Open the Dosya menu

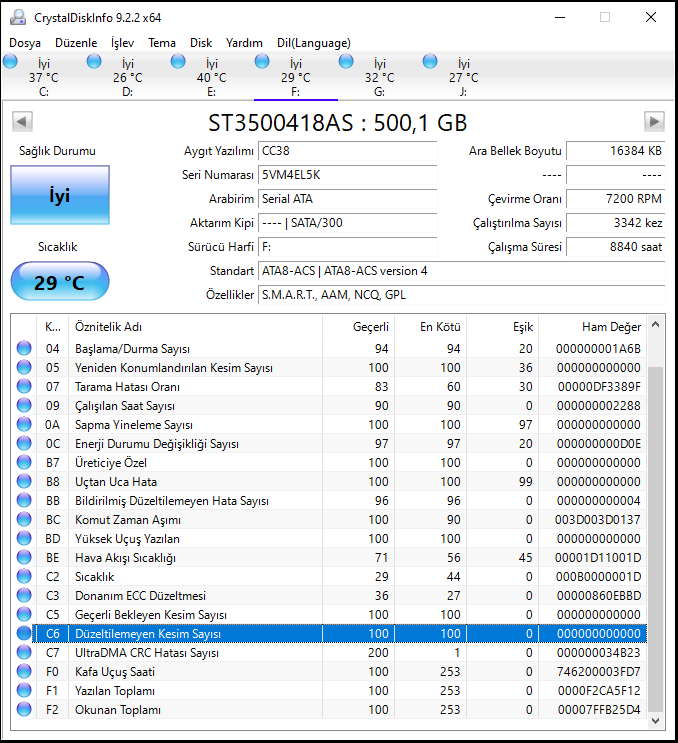point(25,43)
